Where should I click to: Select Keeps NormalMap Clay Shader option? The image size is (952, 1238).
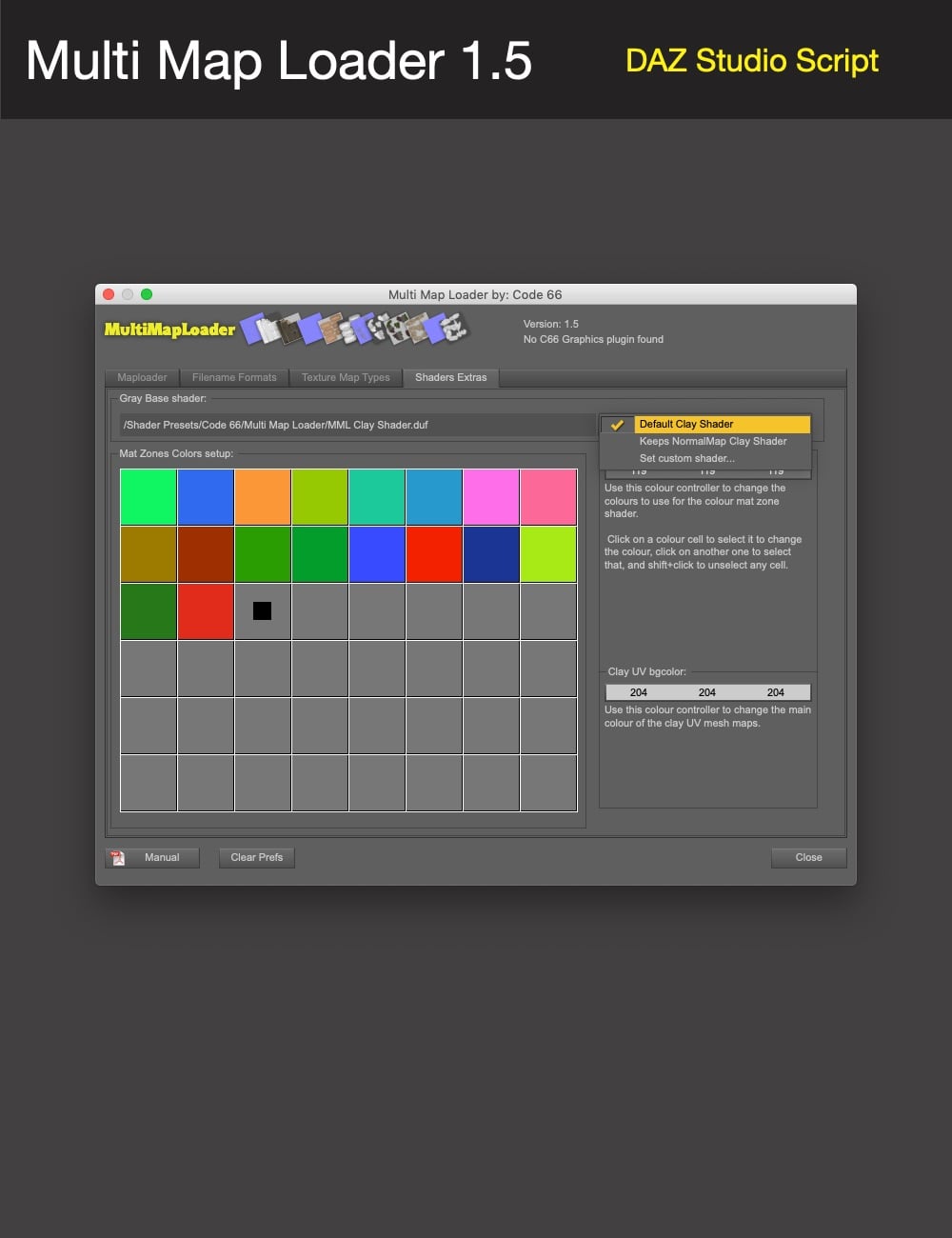(x=712, y=441)
